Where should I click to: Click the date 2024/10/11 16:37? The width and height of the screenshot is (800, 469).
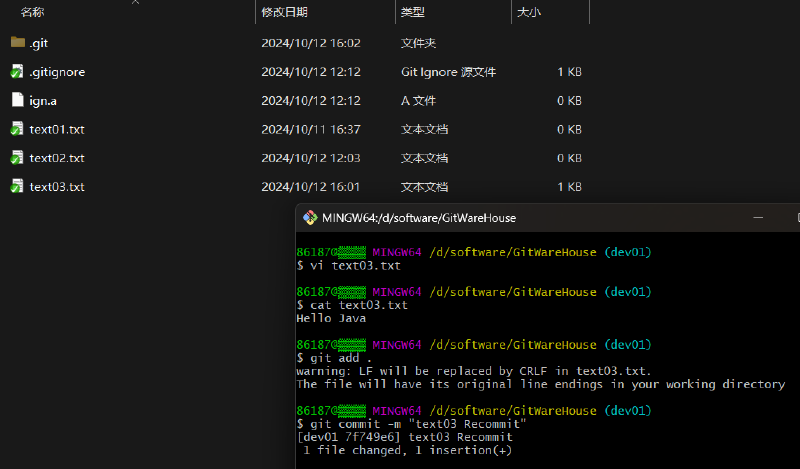[x=311, y=130]
